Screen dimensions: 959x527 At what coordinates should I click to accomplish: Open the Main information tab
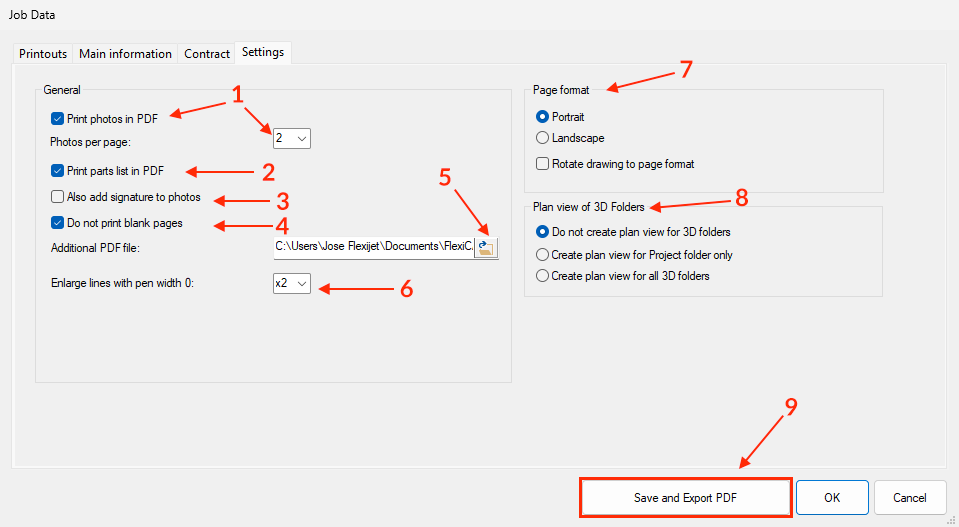tap(125, 54)
